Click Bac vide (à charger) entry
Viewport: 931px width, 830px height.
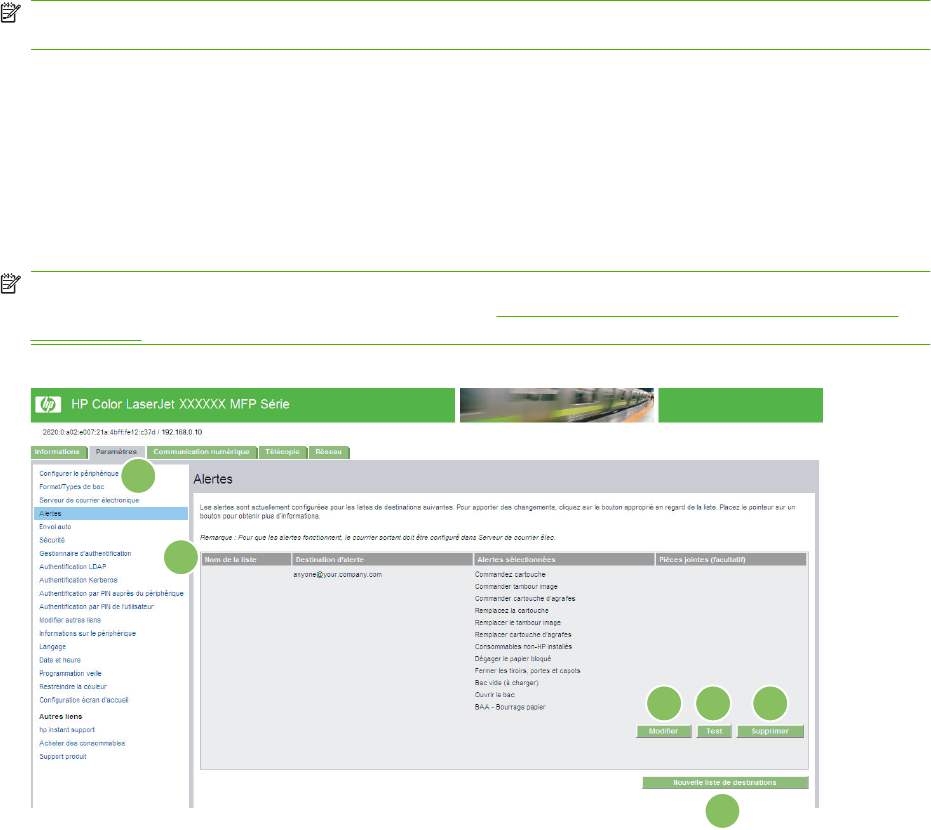(506, 683)
